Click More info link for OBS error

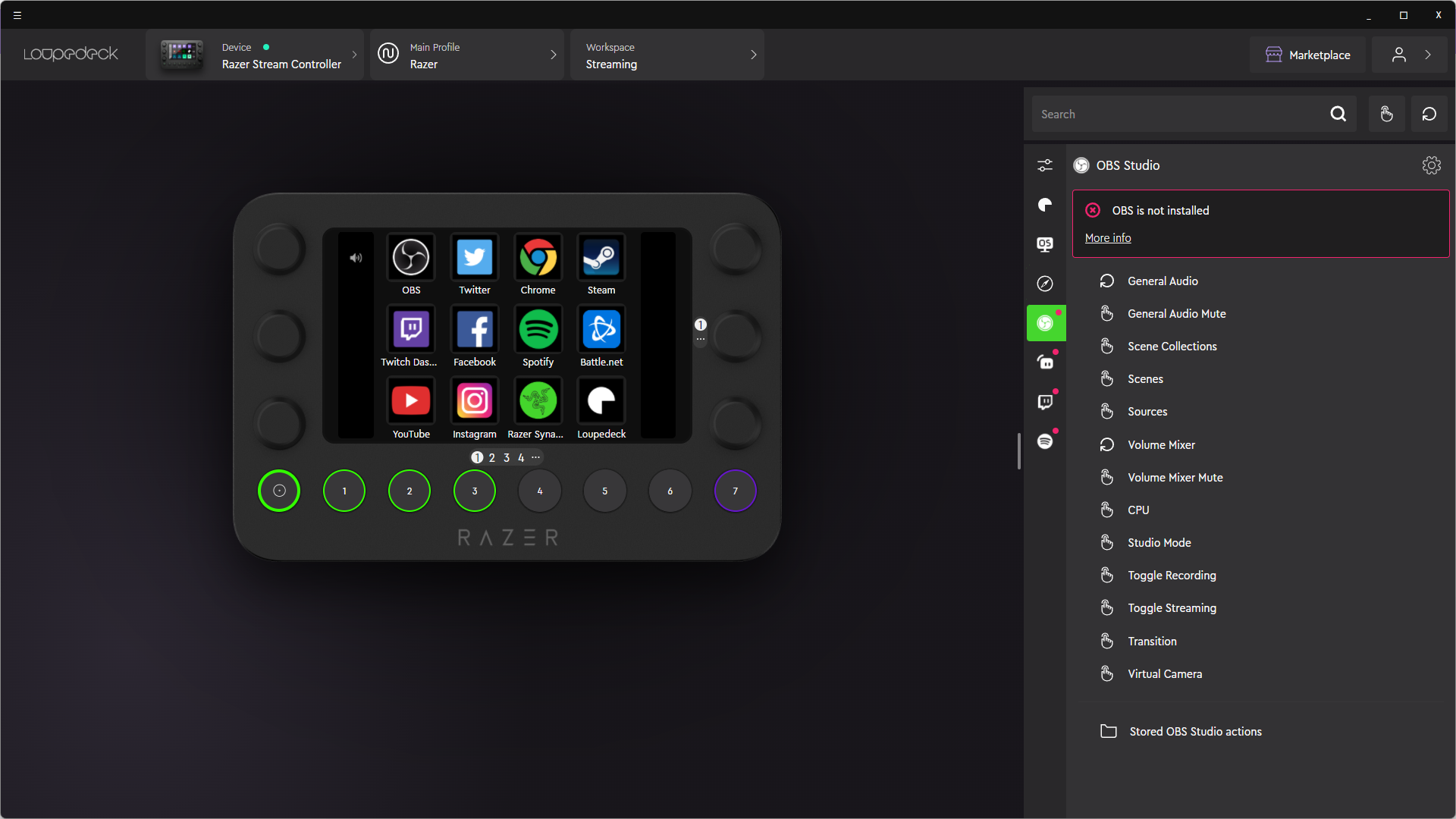tap(1108, 237)
